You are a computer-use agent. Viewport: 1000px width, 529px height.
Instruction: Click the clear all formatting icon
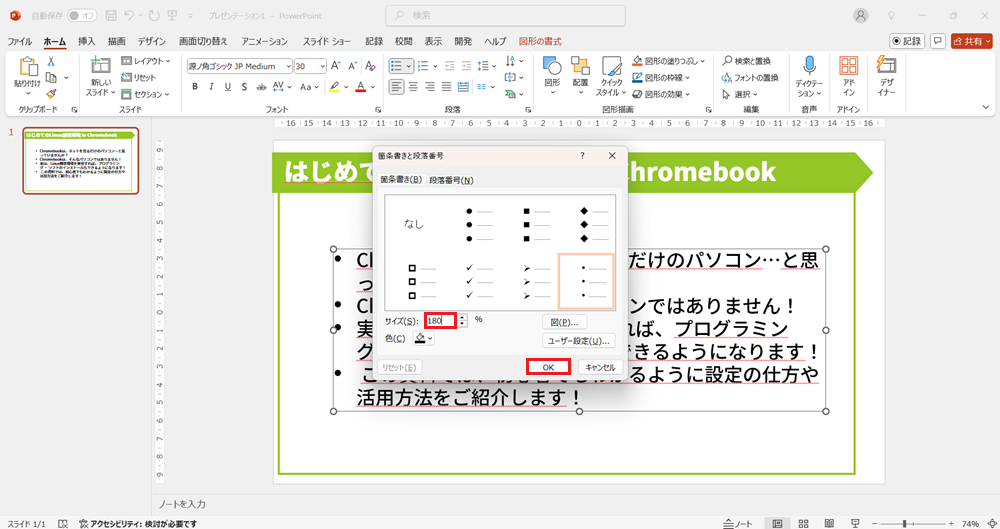pos(370,66)
